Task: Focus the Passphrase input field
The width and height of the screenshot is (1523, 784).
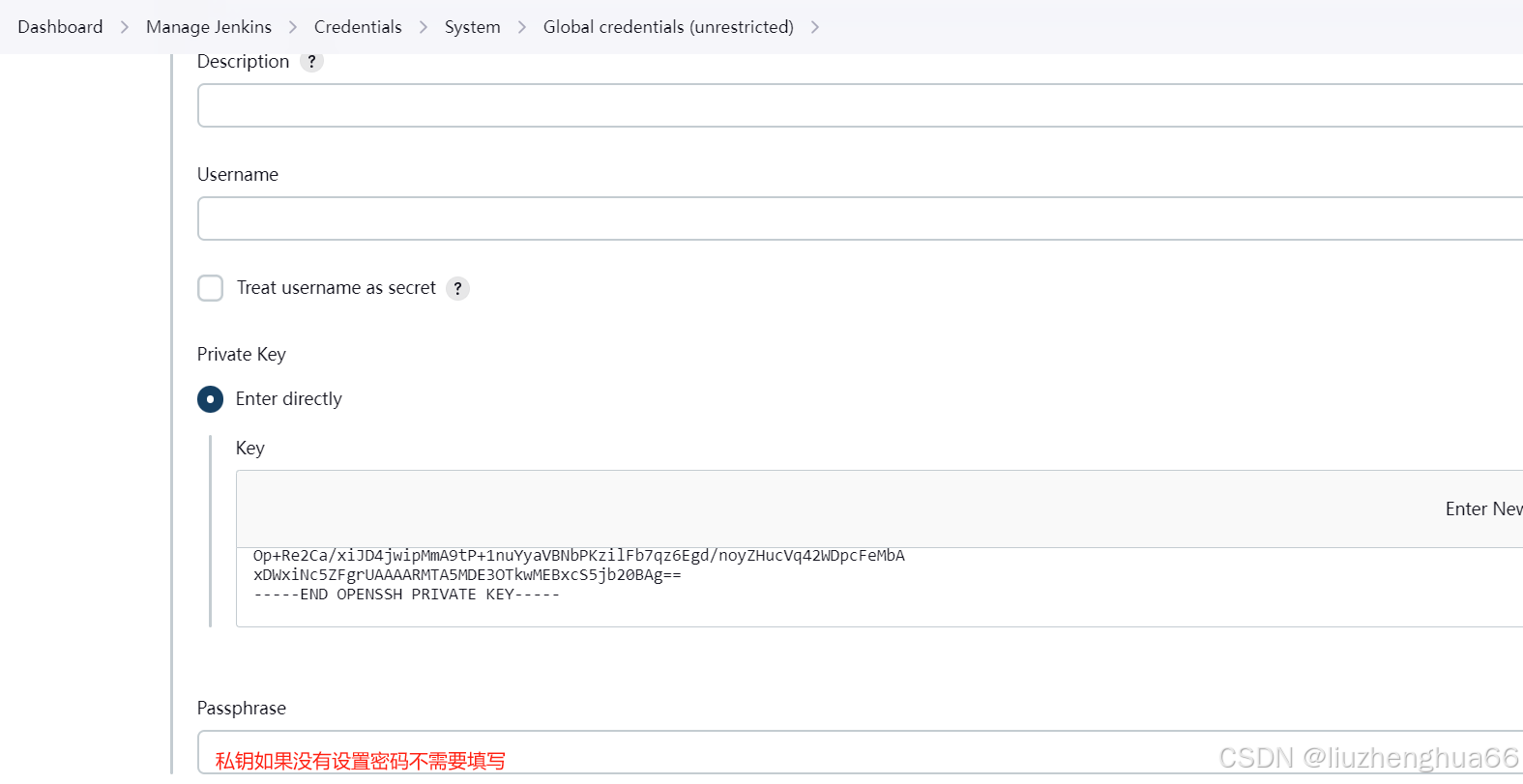Action: 860,752
